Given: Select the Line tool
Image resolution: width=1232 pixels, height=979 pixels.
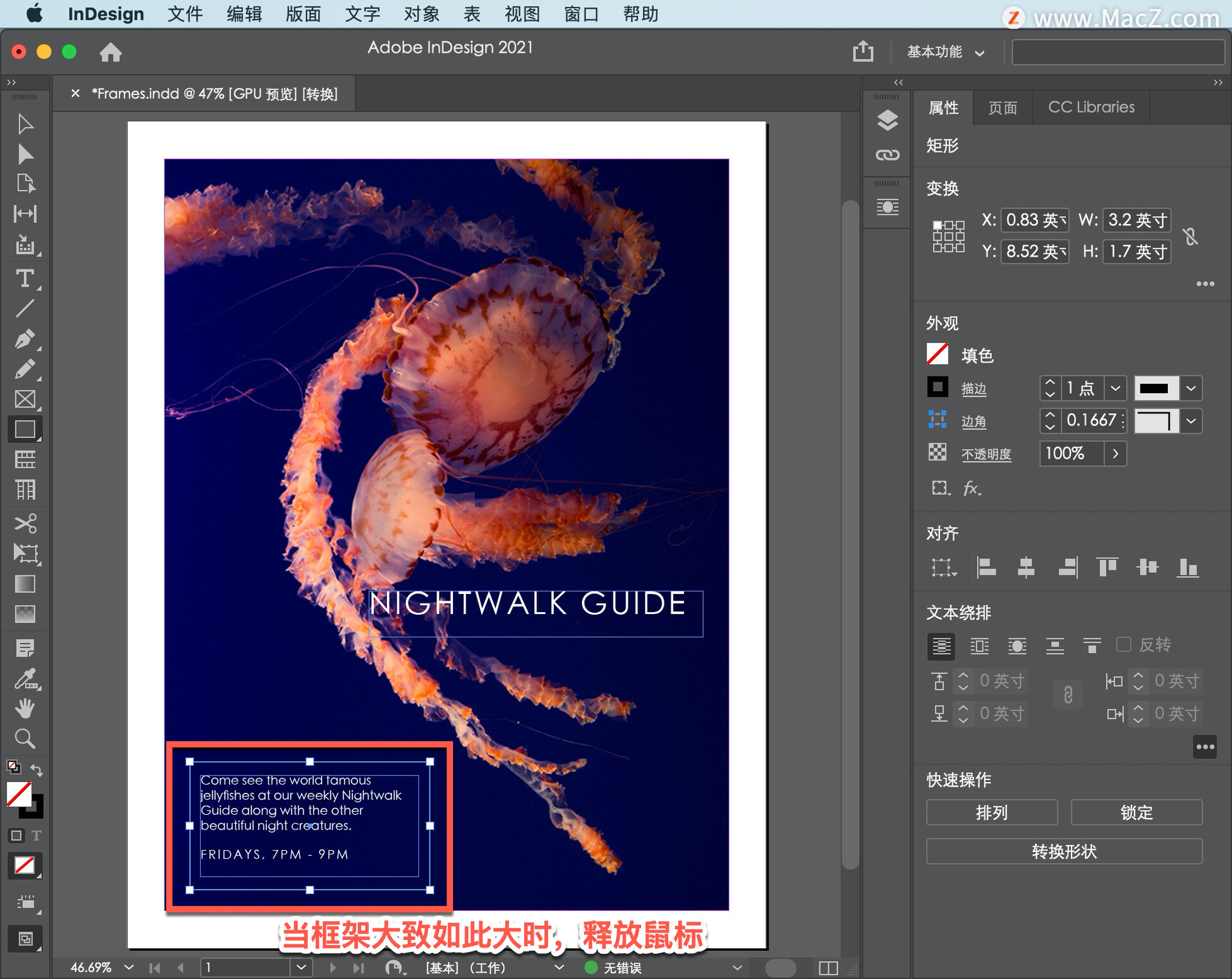Looking at the screenshot, I should pyautogui.click(x=25, y=309).
